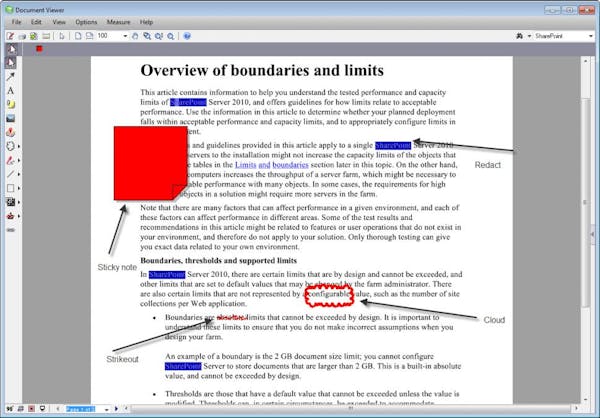This screenshot has height=418, width=600.
Task: Select the yellow sticky note tool
Action: tap(11, 104)
